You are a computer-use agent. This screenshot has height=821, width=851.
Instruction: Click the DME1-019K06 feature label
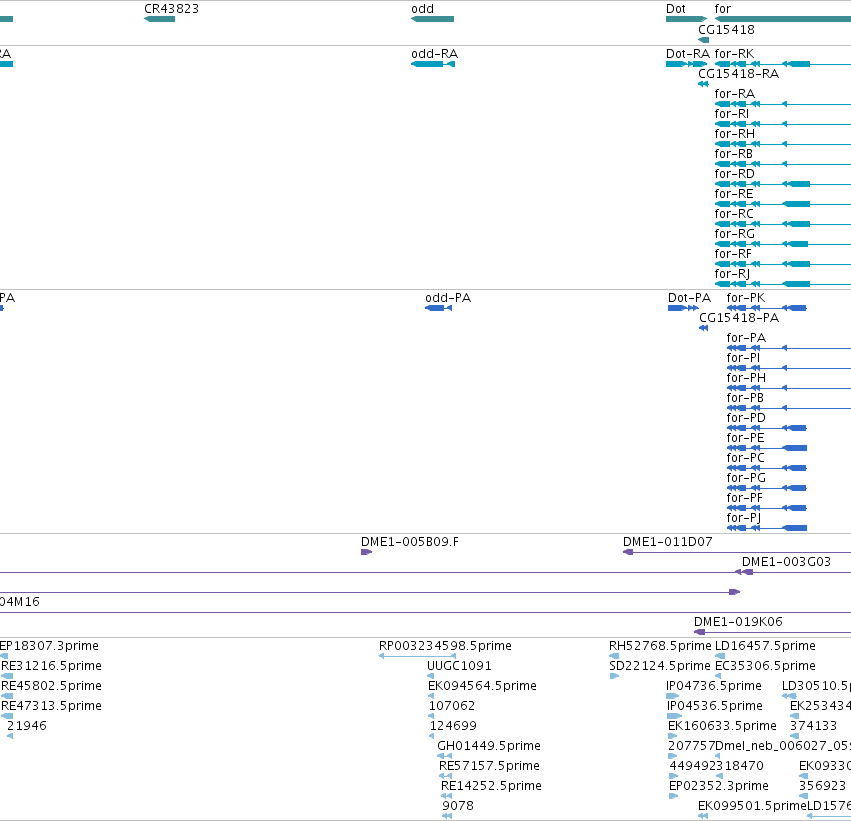pos(738,622)
